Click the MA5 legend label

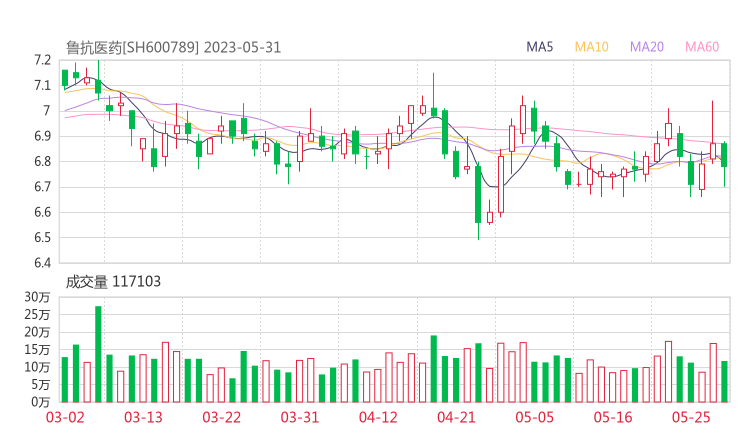coord(539,47)
